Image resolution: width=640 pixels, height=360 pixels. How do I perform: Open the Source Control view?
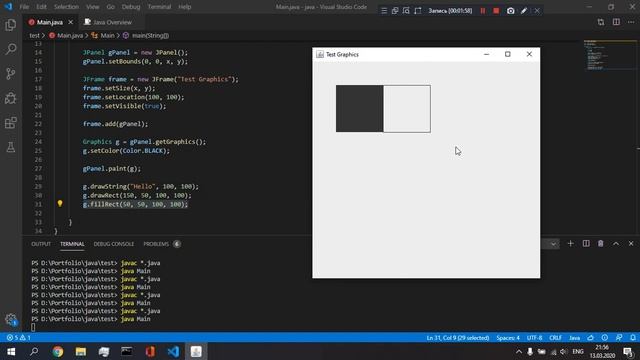tap(11, 74)
